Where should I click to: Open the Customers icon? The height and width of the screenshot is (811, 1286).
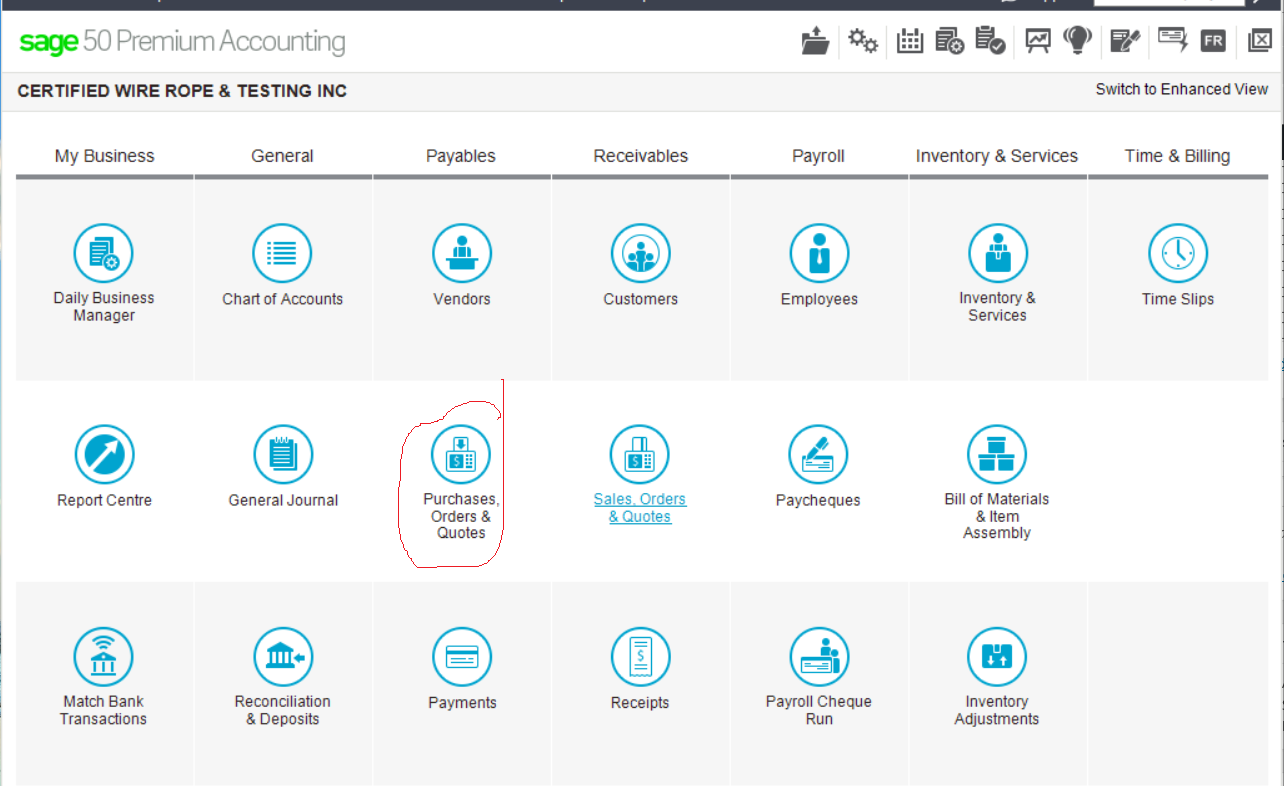641,253
